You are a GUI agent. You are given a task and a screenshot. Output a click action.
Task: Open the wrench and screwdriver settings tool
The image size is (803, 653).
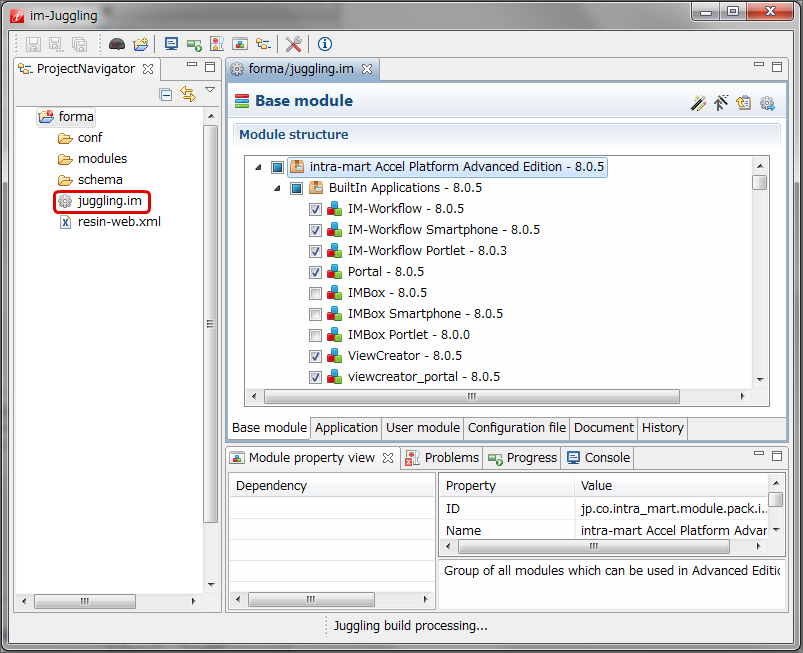pos(293,45)
